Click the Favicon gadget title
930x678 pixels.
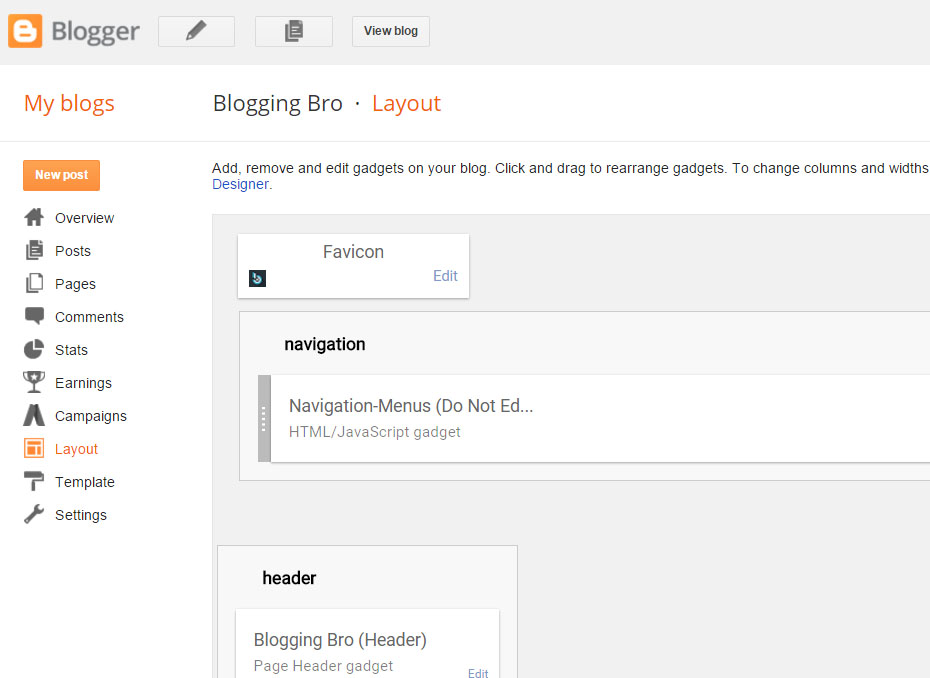[353, 252]
